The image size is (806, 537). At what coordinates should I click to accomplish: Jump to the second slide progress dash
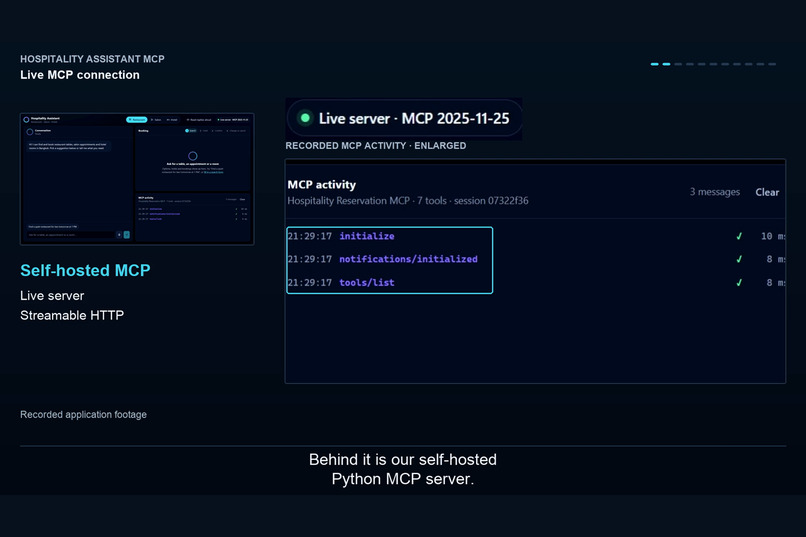pyautogui.click(x=666, y=64)
